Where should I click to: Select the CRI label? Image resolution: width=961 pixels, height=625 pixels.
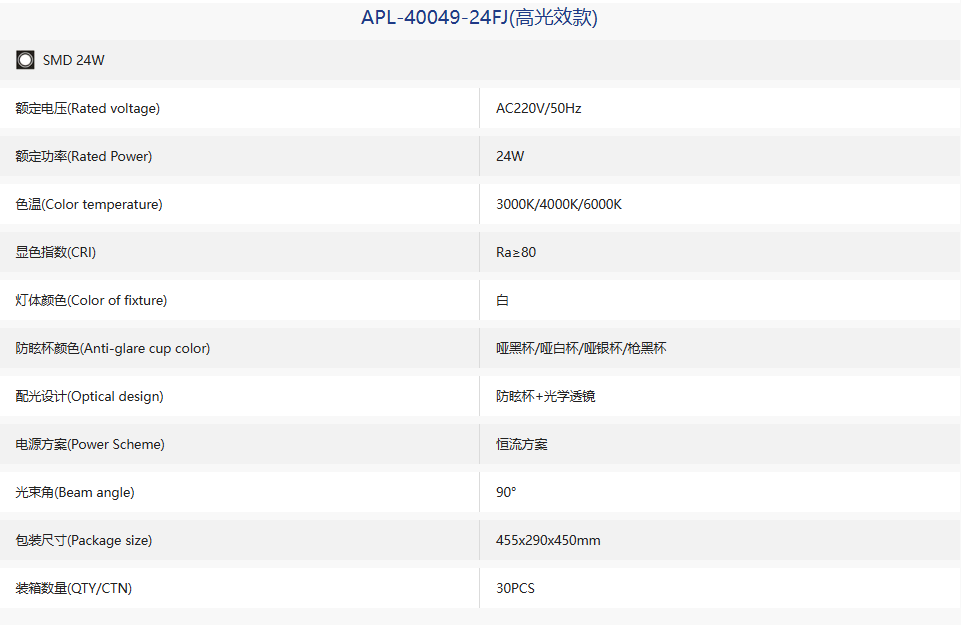tap(56, 252)
